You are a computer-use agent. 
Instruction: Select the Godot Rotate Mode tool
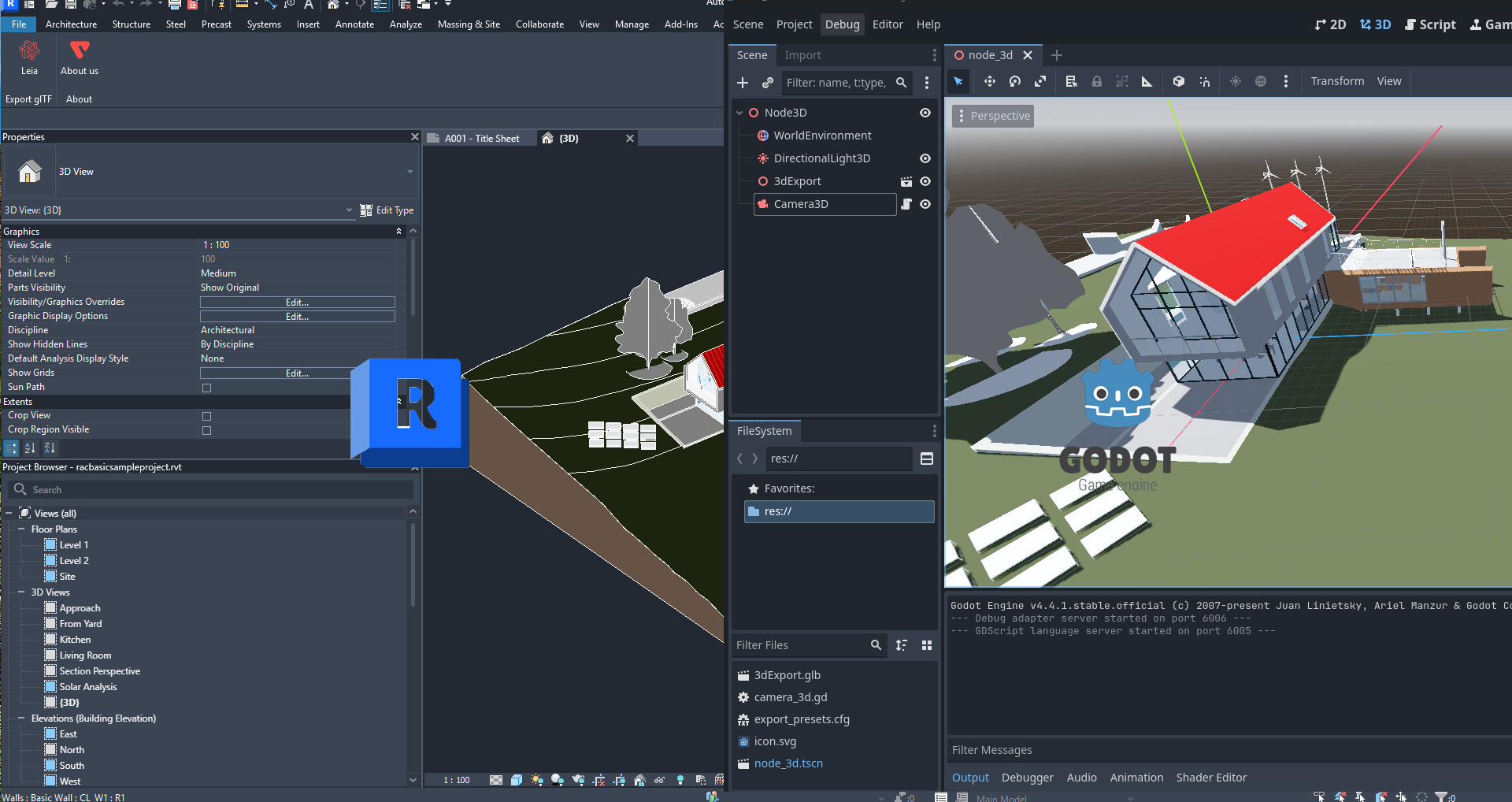1015,81
